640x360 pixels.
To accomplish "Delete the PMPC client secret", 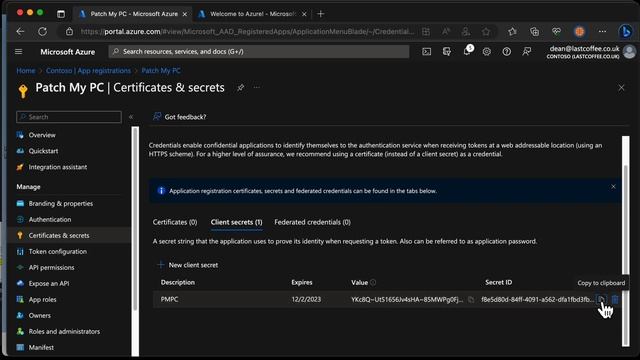I will click(615, 299).
